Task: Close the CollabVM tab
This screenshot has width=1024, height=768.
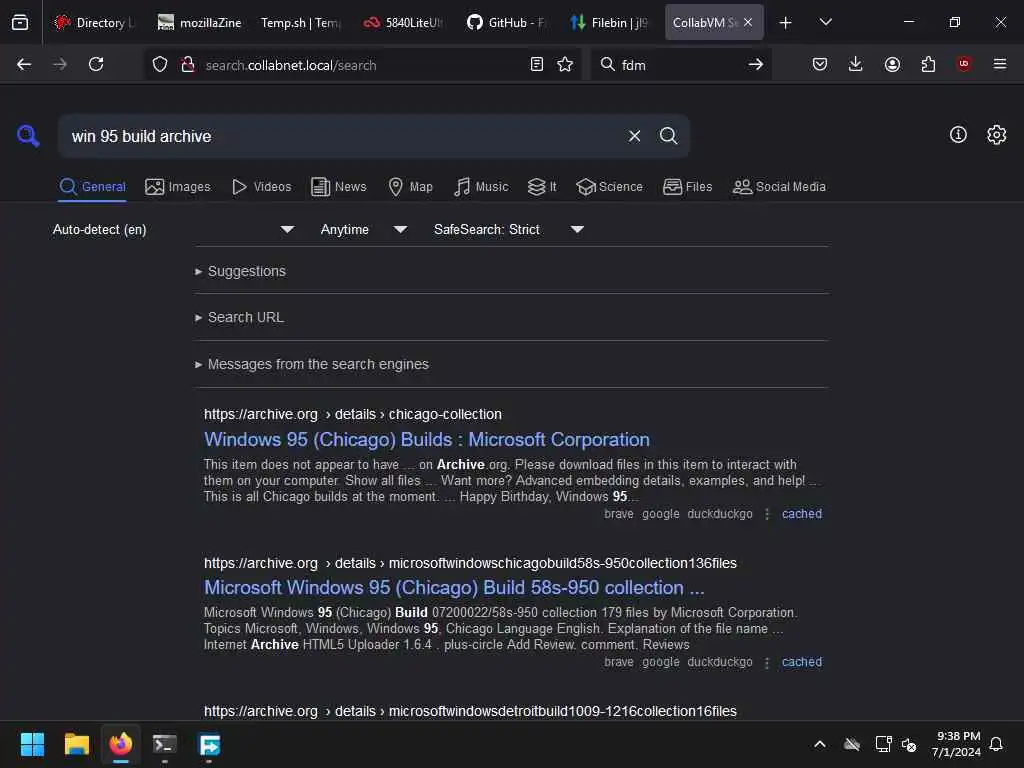Action: tap(748, 22)
